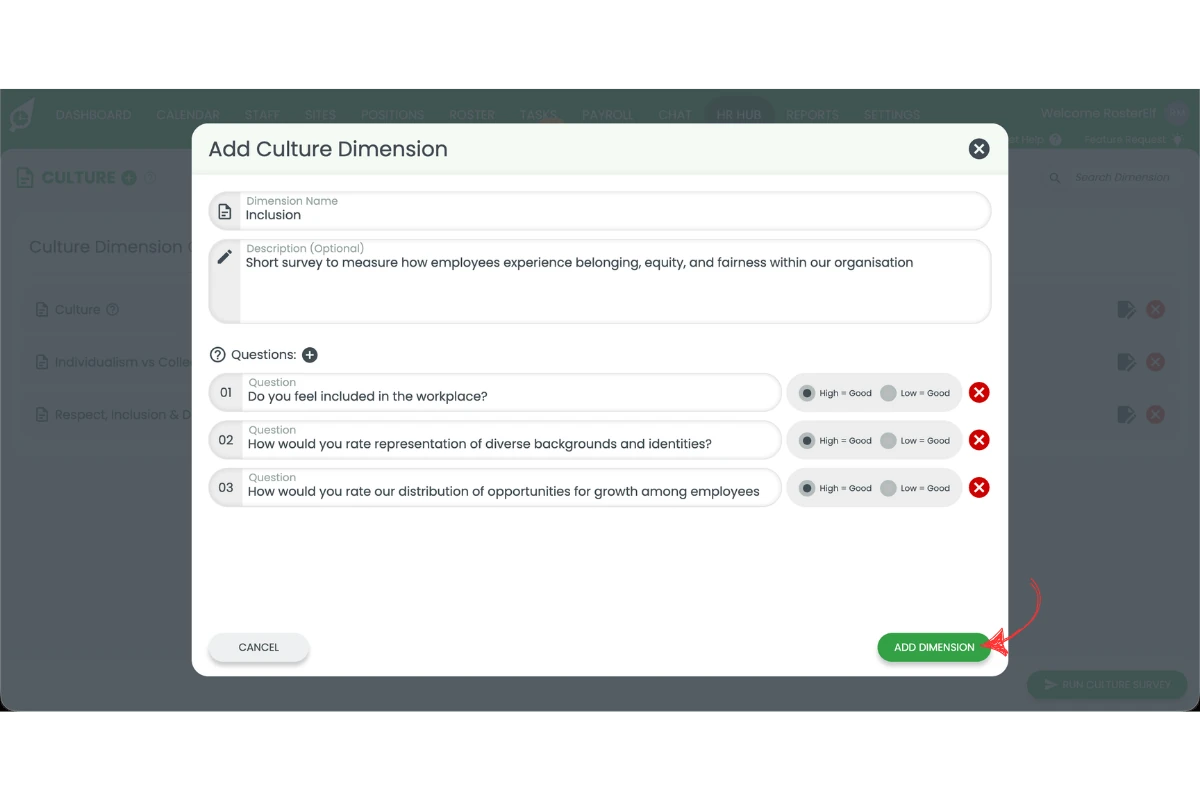Open Staff in background nav bar
Viewport: 1200px width, 800px height.
click(262, 115)
